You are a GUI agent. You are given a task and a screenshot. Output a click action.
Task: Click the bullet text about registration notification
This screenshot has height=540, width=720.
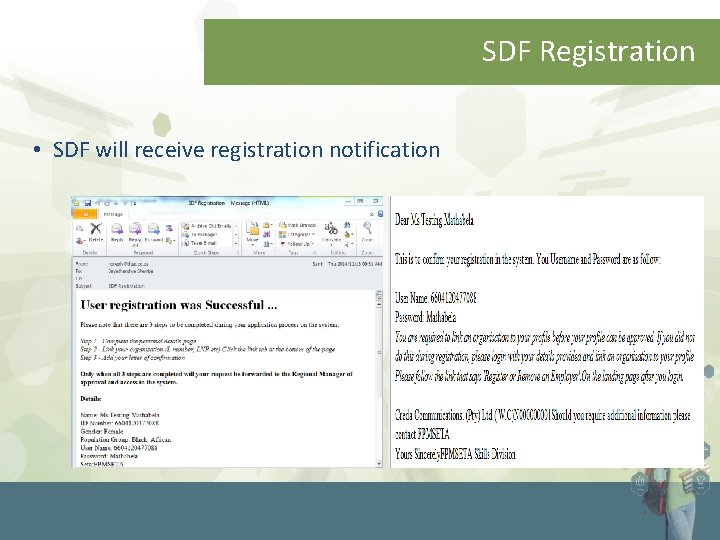click(246, 150)
